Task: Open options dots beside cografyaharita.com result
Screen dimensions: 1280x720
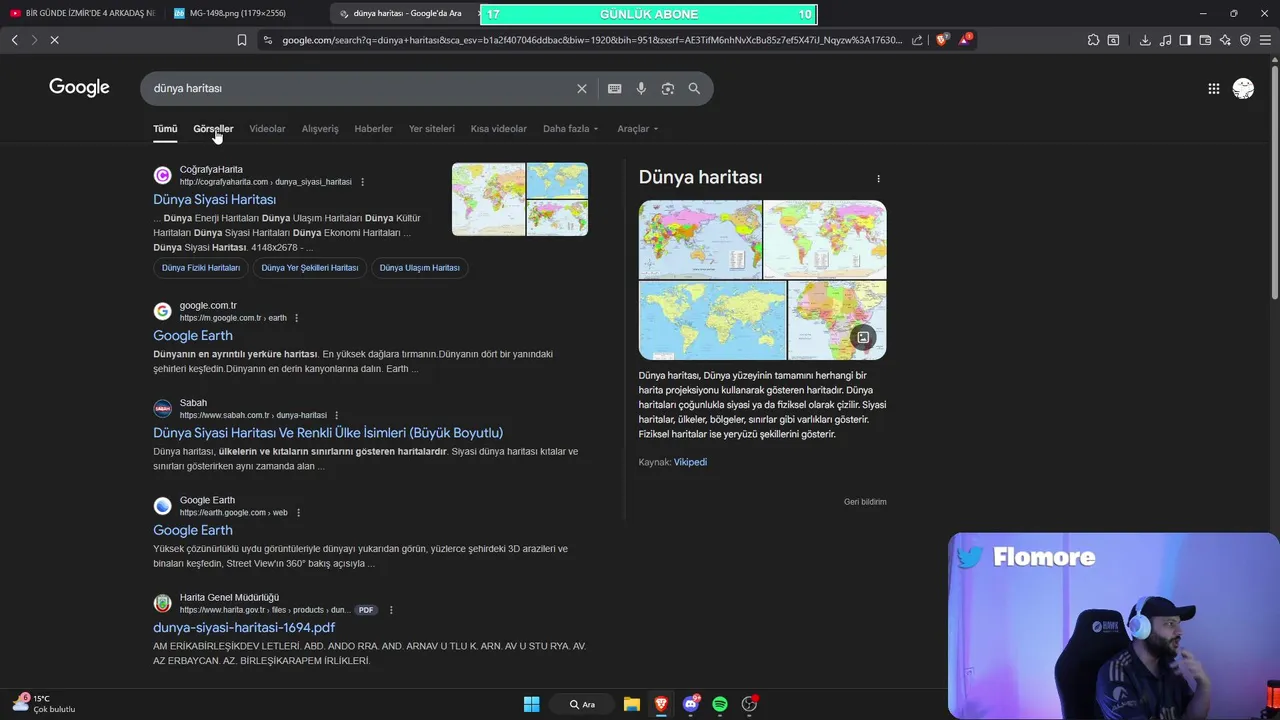Action: [362, 182]
